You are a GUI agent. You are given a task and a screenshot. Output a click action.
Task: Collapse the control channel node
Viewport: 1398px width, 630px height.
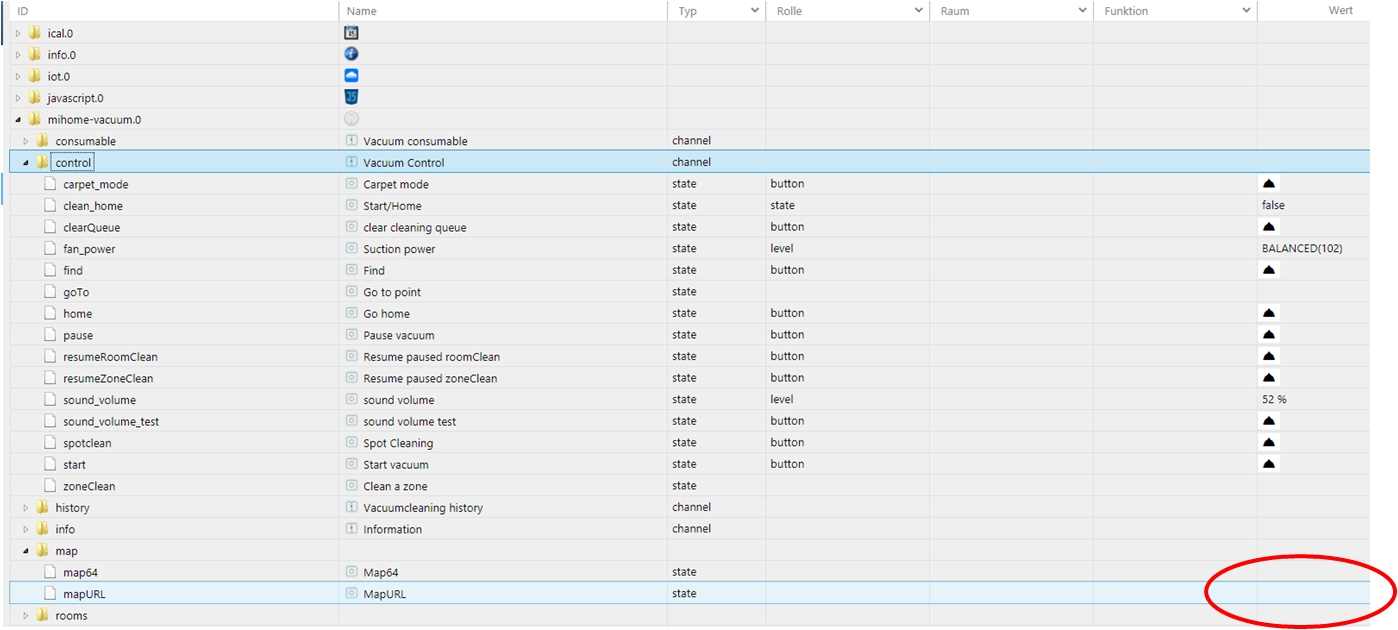27,163
